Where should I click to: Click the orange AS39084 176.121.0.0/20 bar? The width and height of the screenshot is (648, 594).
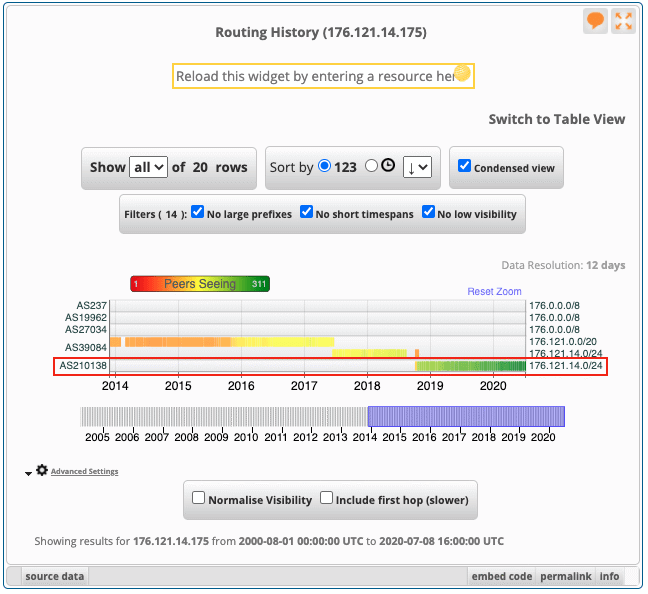pyautogui.click(x=222, y=342)
